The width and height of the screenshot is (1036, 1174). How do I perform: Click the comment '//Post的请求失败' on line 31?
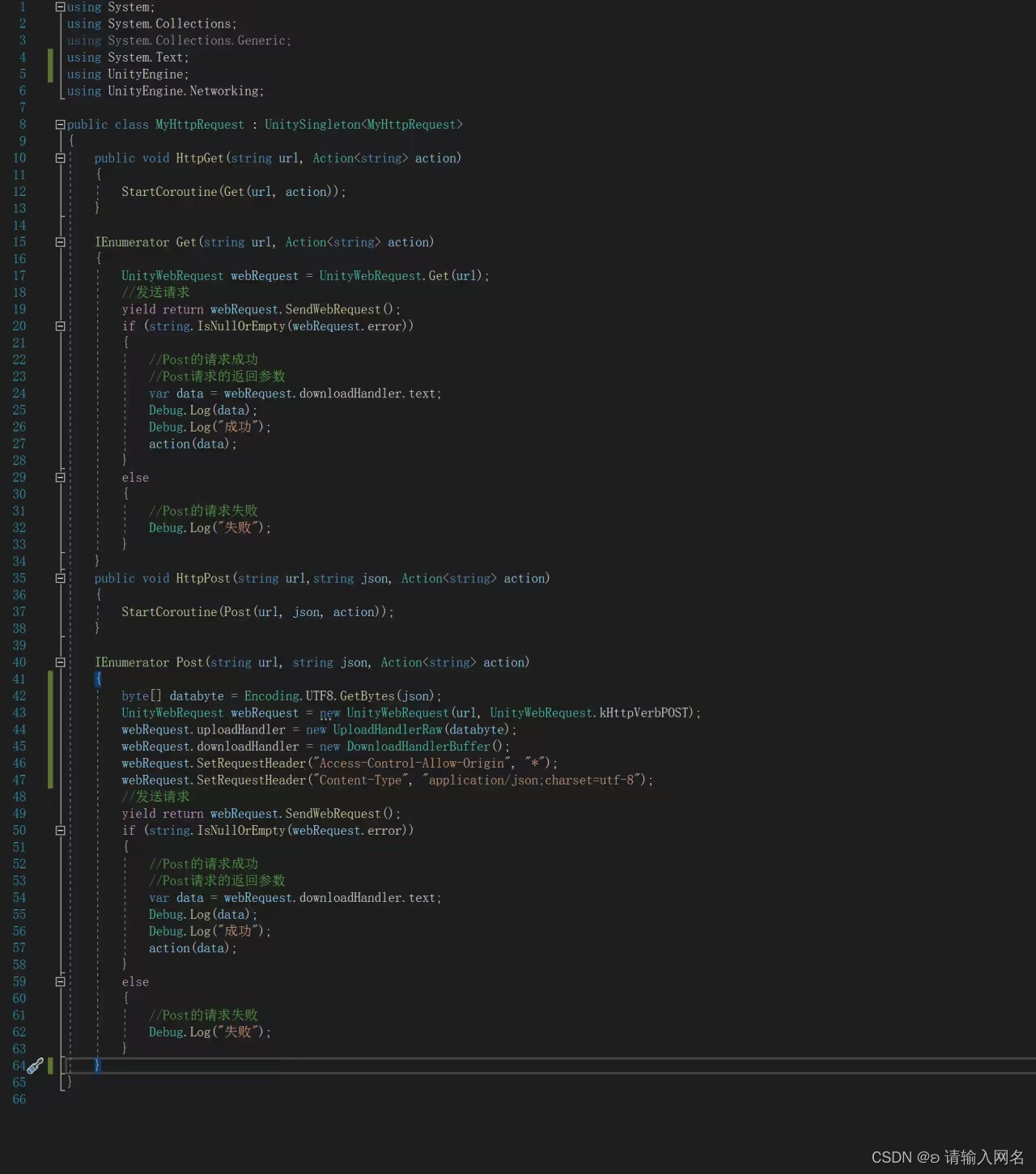(x=203, y=511)
